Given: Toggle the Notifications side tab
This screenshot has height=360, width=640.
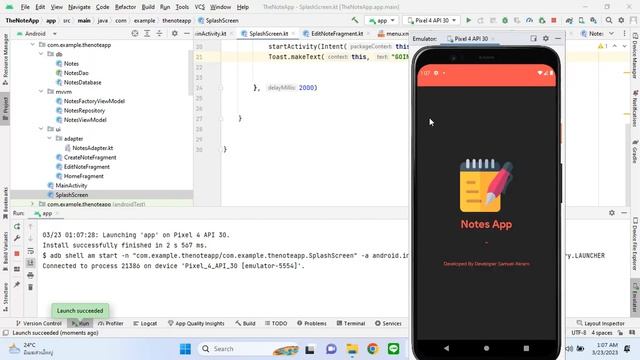Looking at the screenshot, I should click(635, 108).
